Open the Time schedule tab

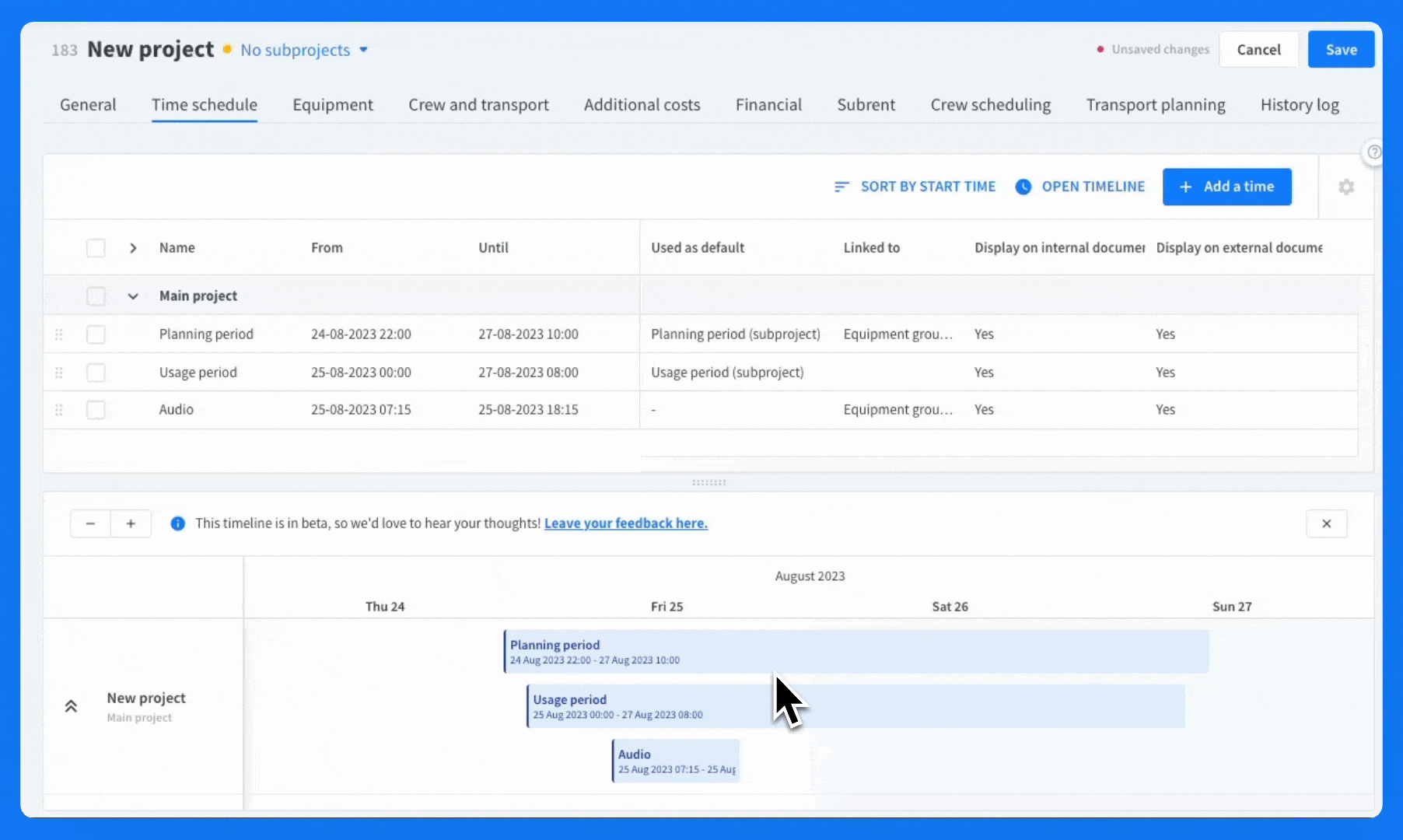click(x=205, y=105)
